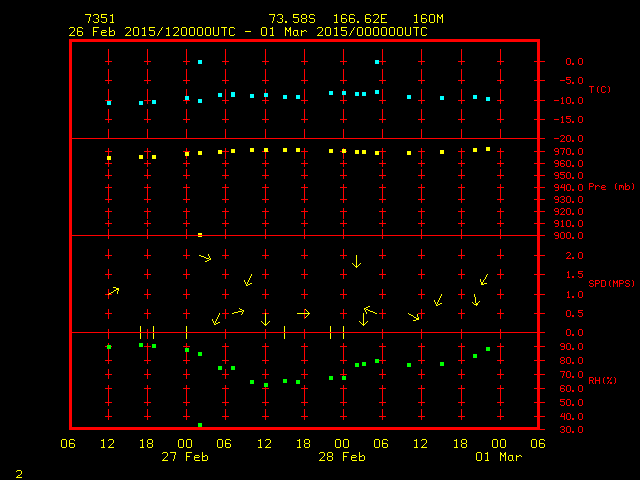Viewport: 640px width, 480px height.
Task: Click the 27 Feb date label
Action: (186, 457)
